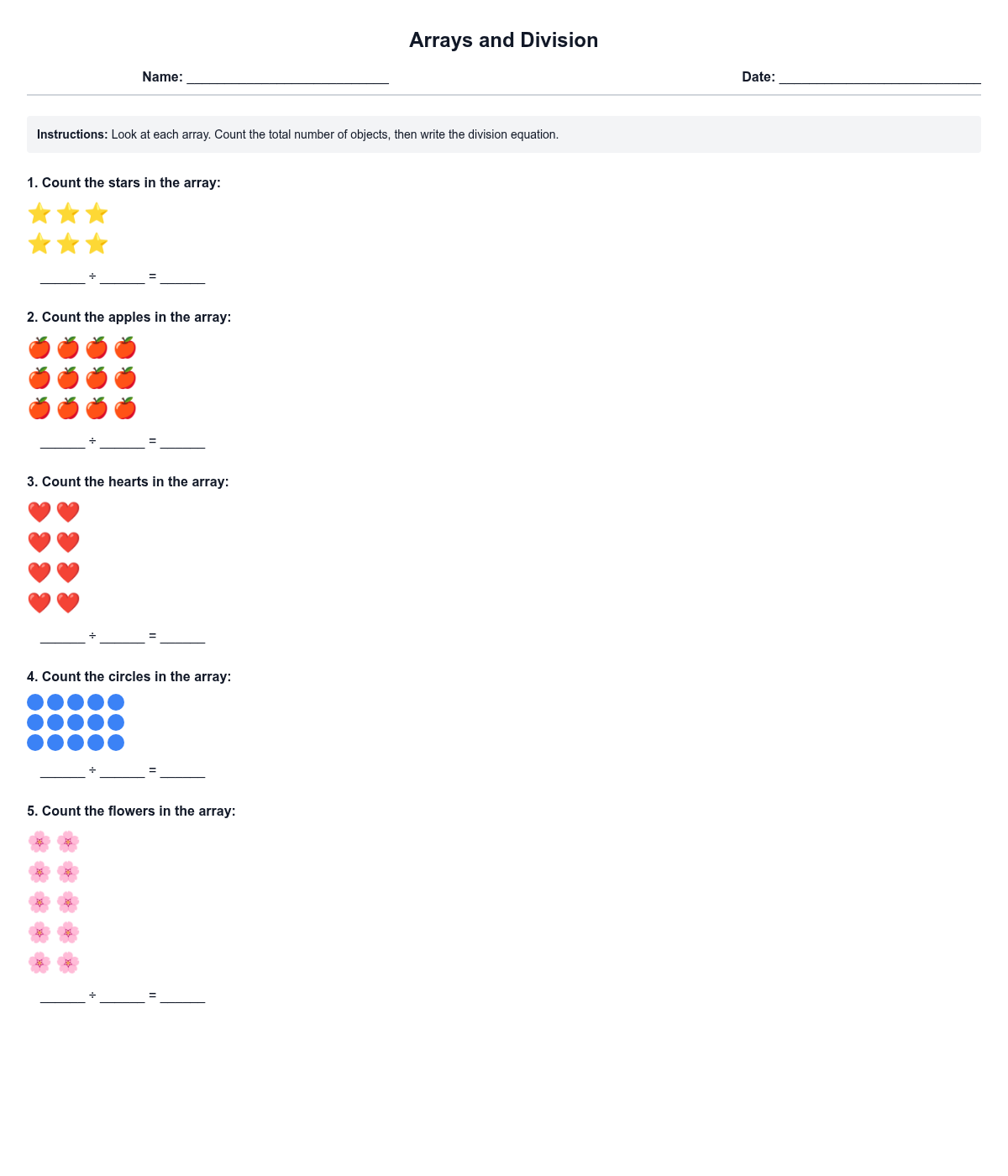The height and width of the screenshot is (1176, 1008).
Task: Click the Name blank line
Action: (287, 77)
